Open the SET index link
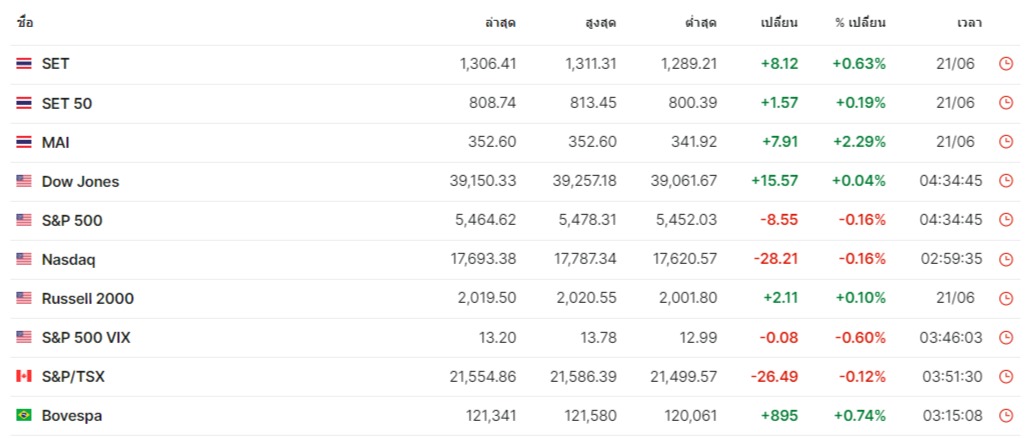1027x438 pixels. [55, 64]
